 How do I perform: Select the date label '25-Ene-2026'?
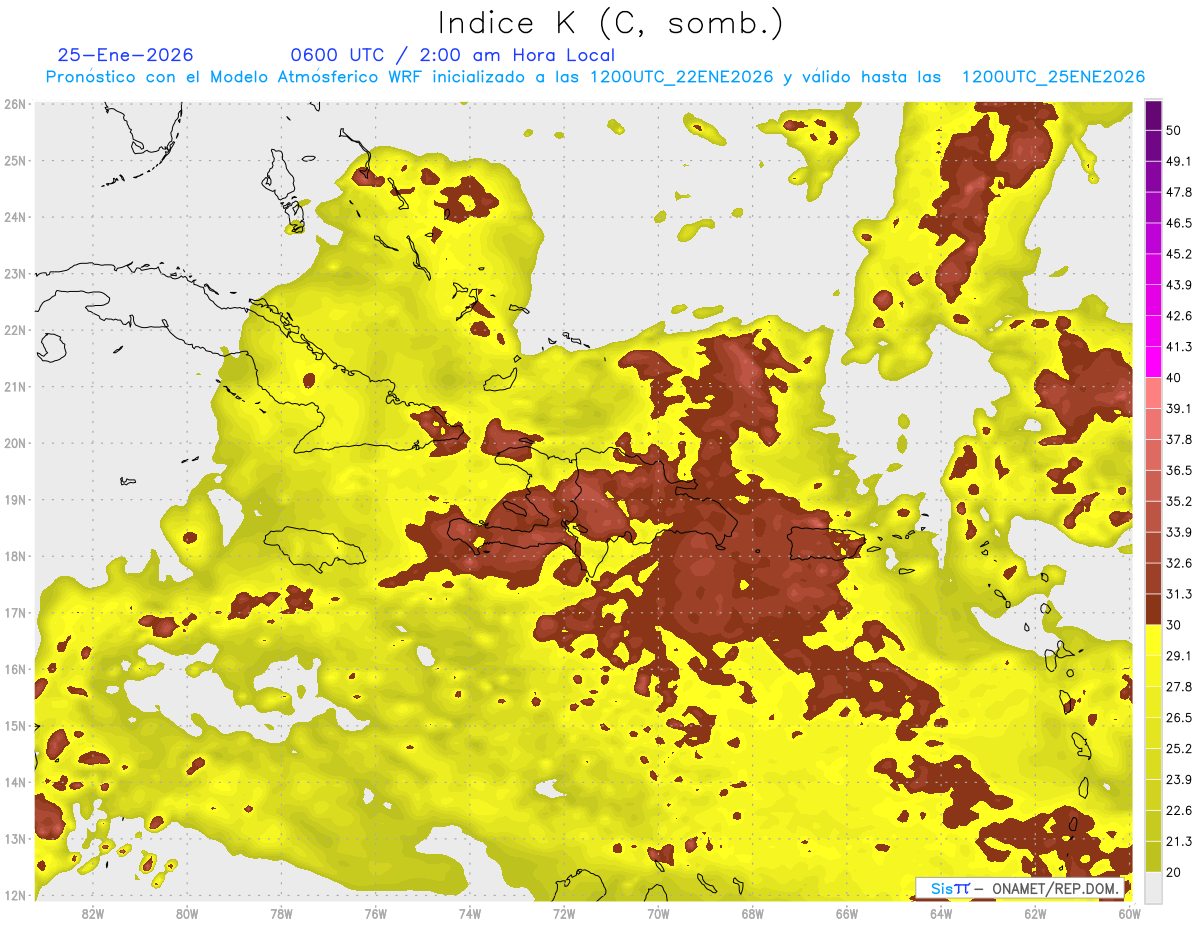coord(125,55)
